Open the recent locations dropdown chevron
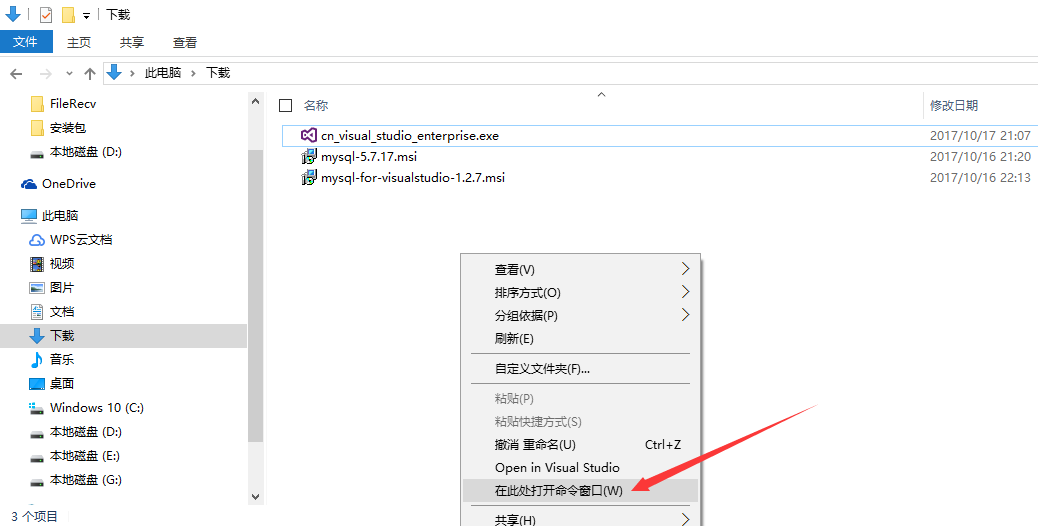Screen dimensions: 1038x526 tap(70, 73)
